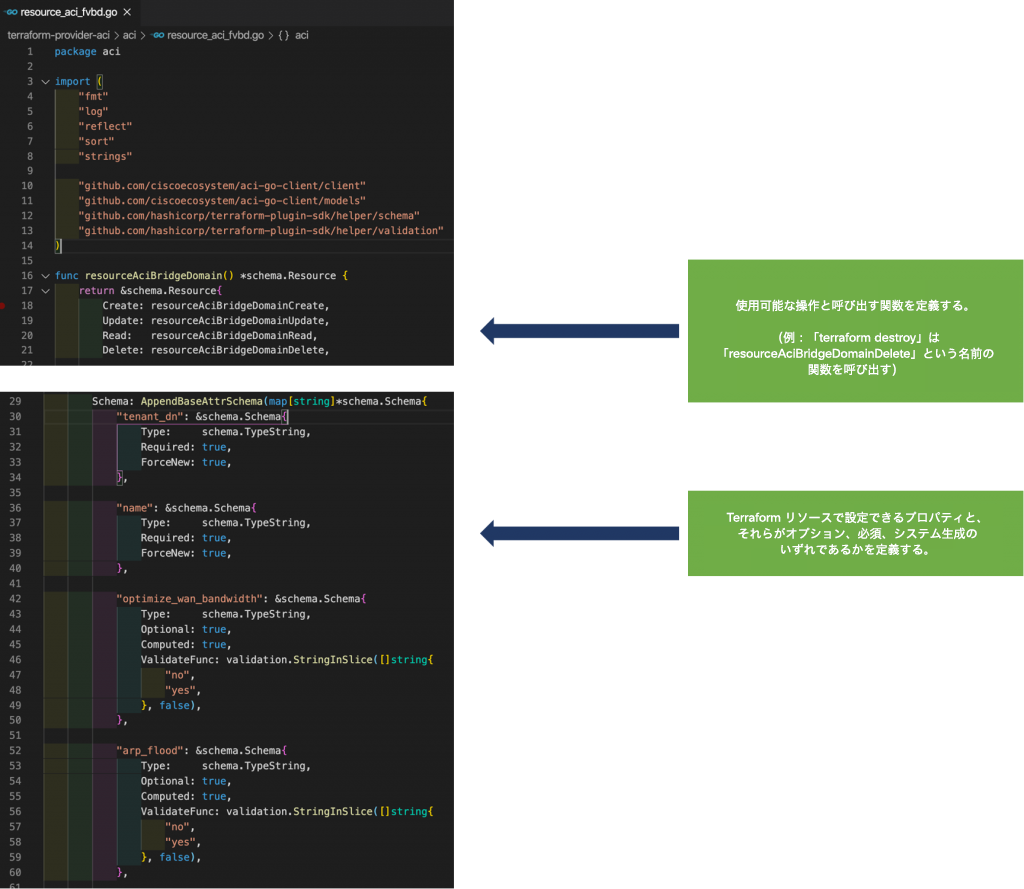Viewport: 1024px width, 889px height.
Task: Close the resource_aci_fvbd.go editor tab
Action: pyautogui.click(x=127, y=12)
